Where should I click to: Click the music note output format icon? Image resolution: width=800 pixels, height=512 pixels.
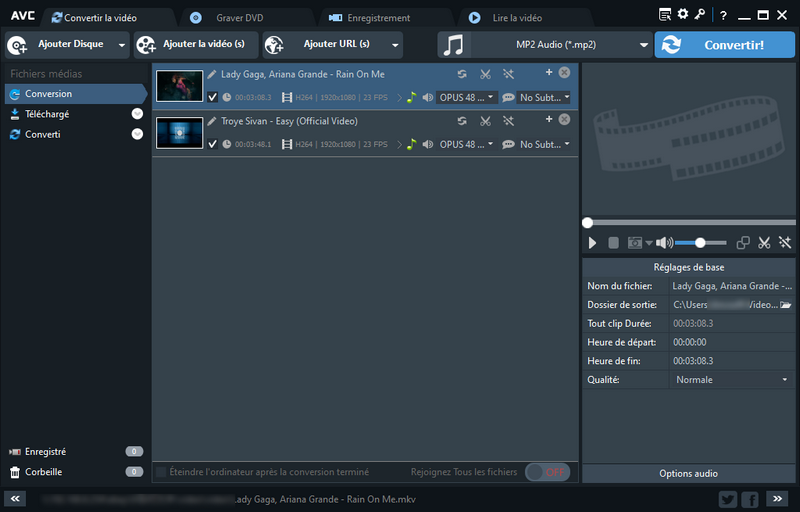point(454,45)
